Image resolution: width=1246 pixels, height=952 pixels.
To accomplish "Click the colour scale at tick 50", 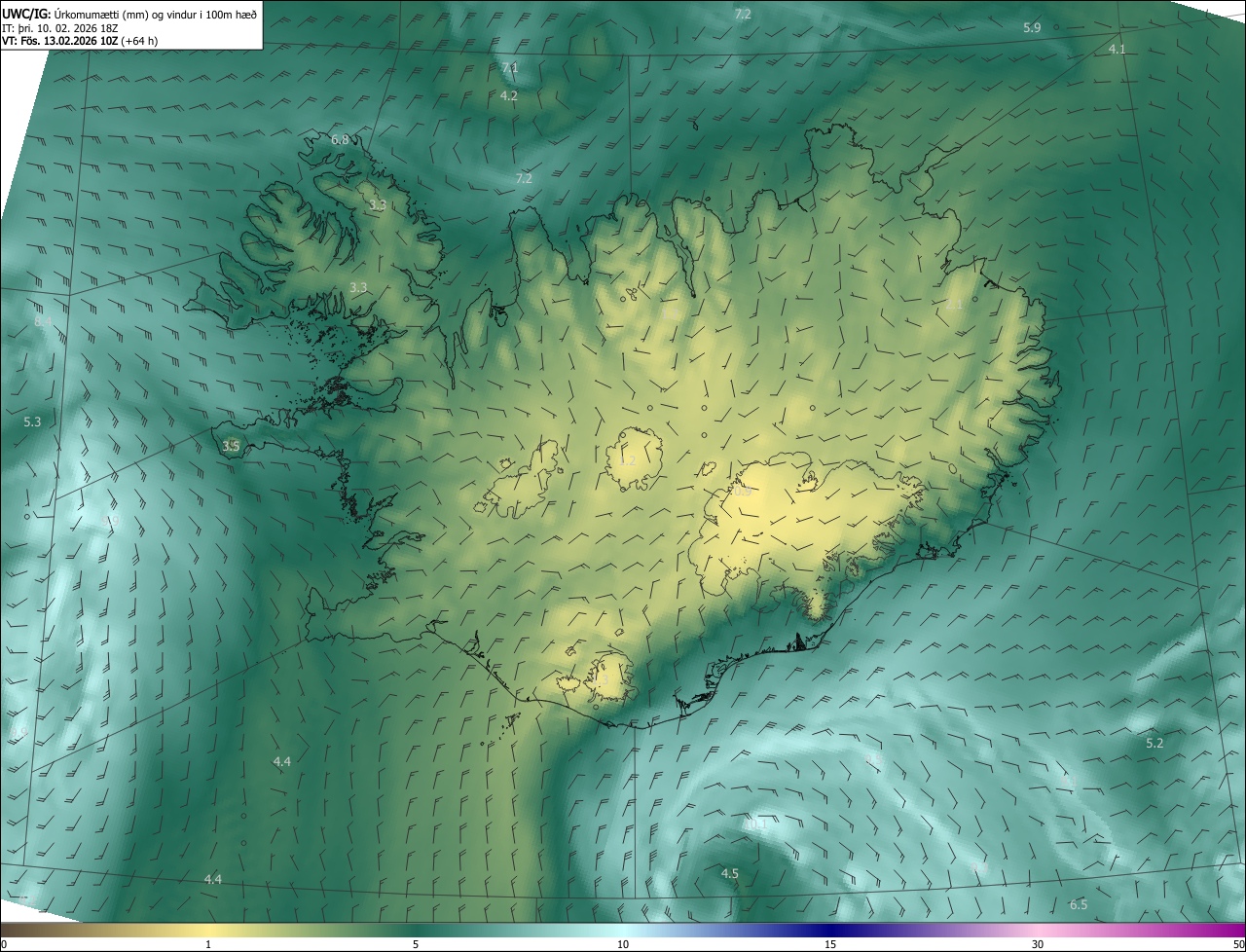I will point(1238,944).
